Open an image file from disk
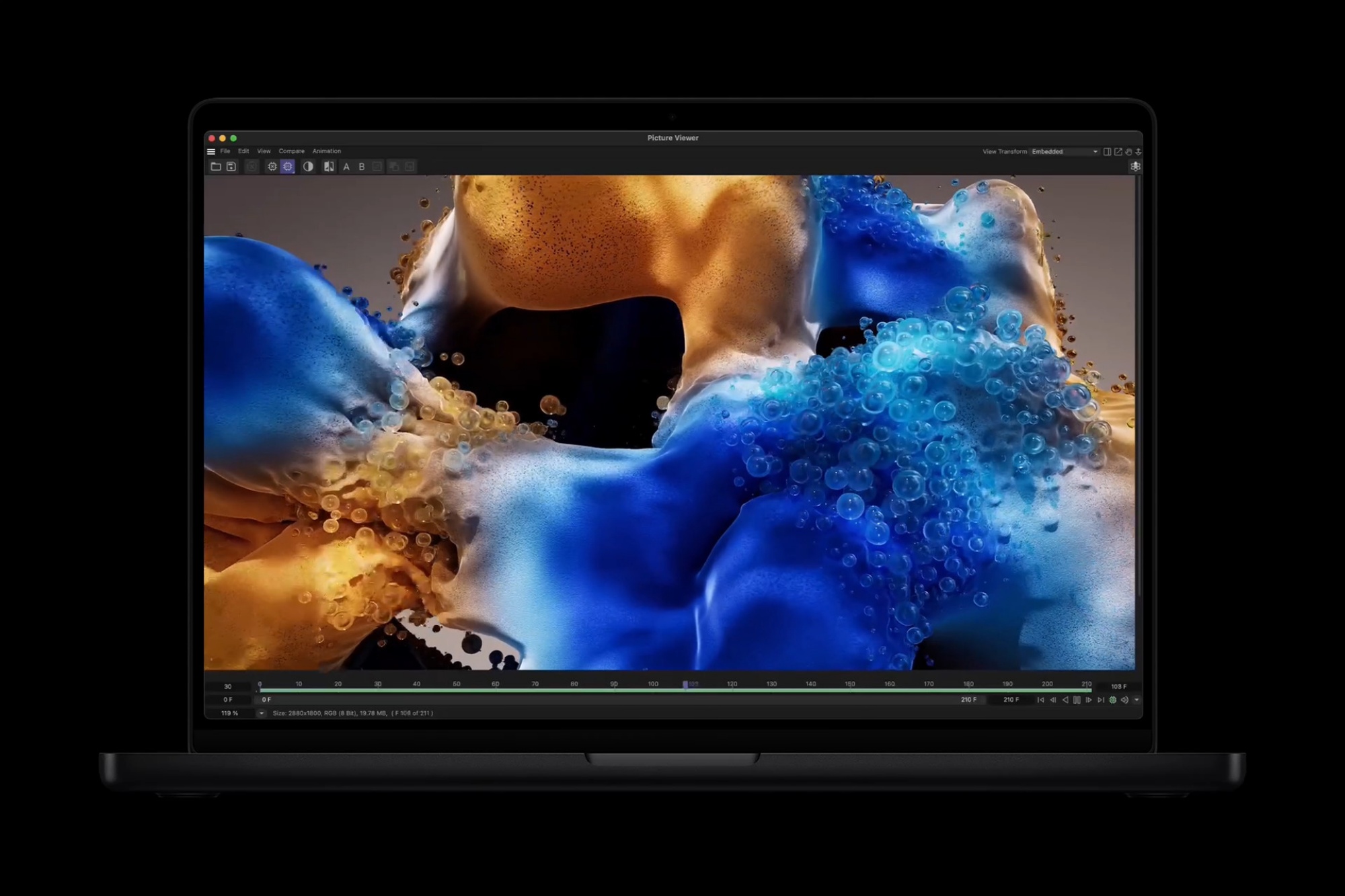 pos(217,167)
